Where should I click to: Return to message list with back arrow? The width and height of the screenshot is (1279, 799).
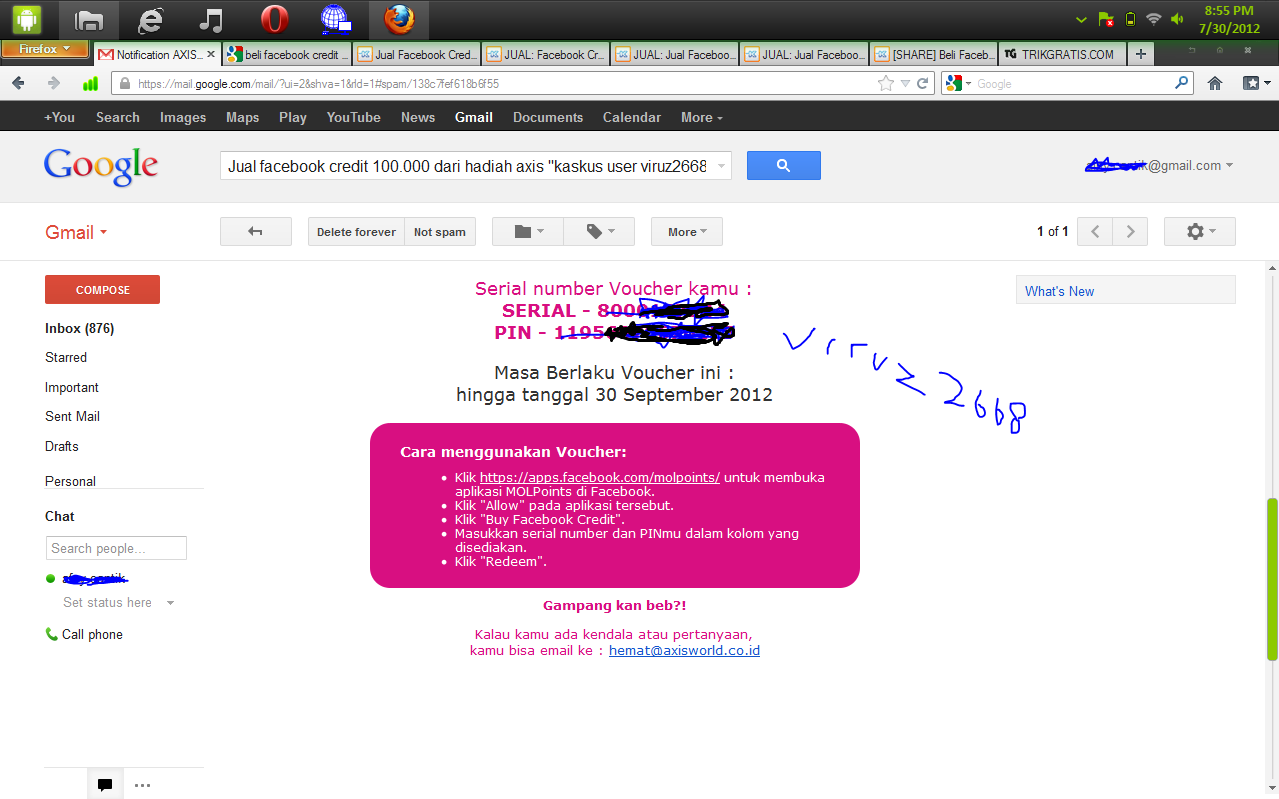click(x=256, y=232)
